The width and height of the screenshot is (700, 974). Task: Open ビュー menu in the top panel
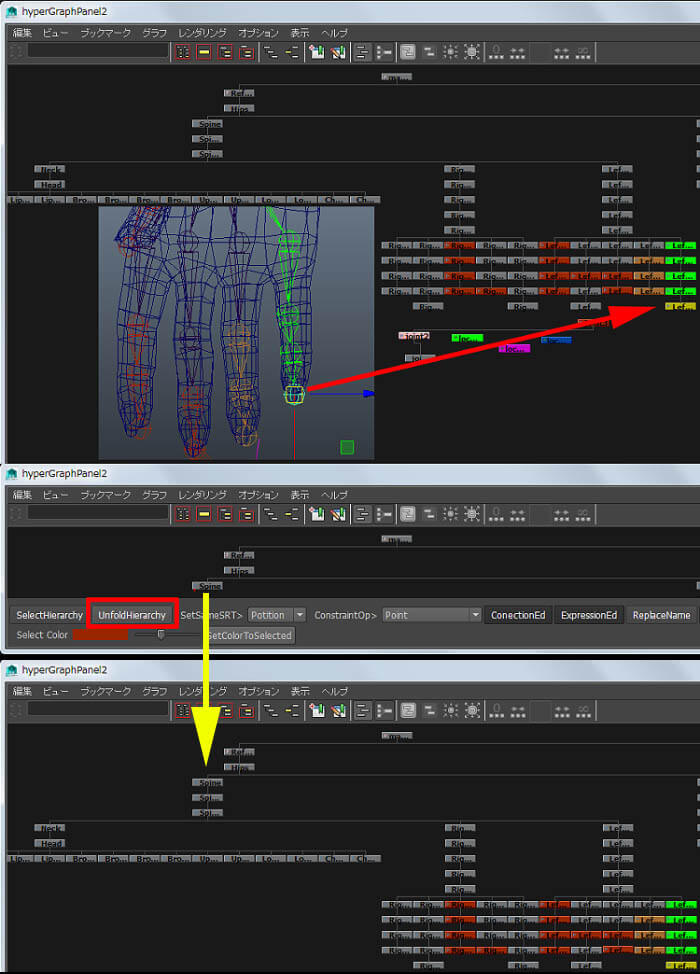(x=55, y=33)
